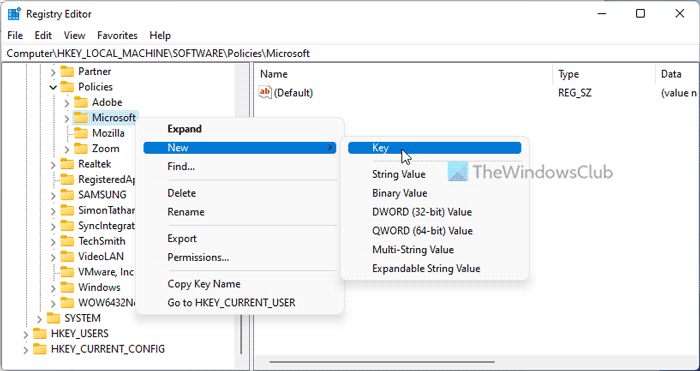Open the Help menu

point(160,35)
